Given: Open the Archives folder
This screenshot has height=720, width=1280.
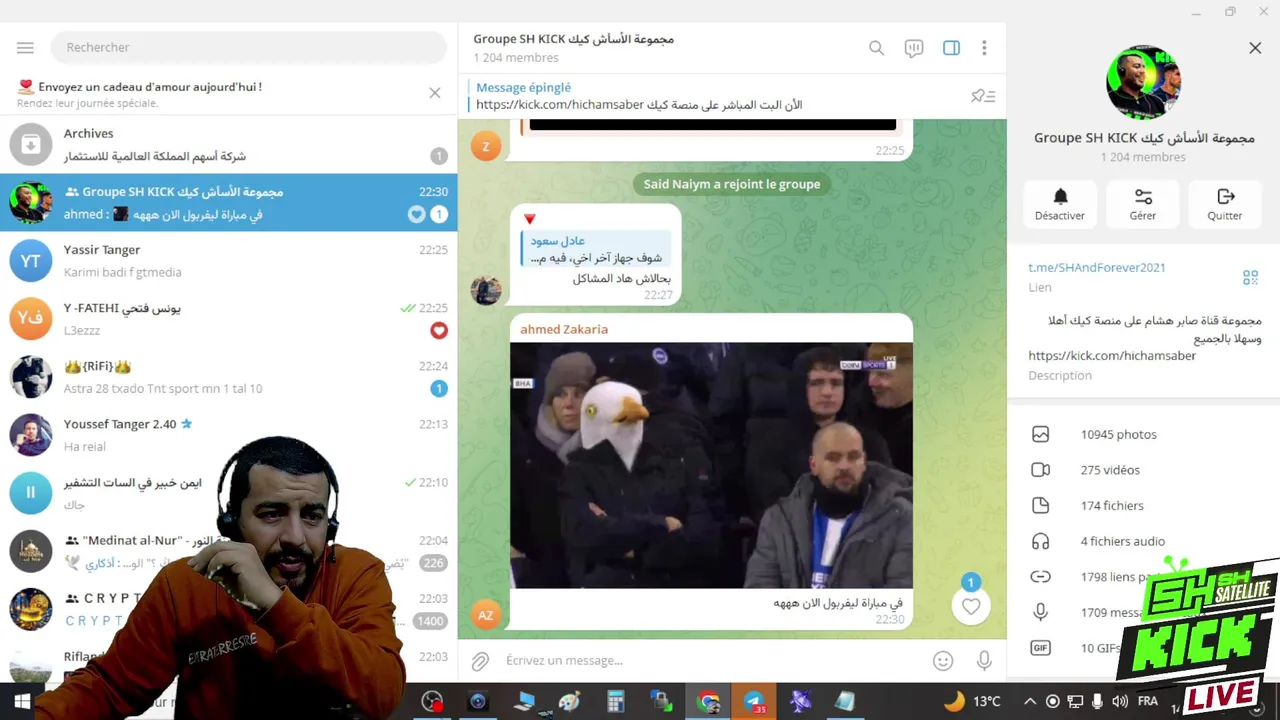Looking at the screenshot, I should click(228, 144).
